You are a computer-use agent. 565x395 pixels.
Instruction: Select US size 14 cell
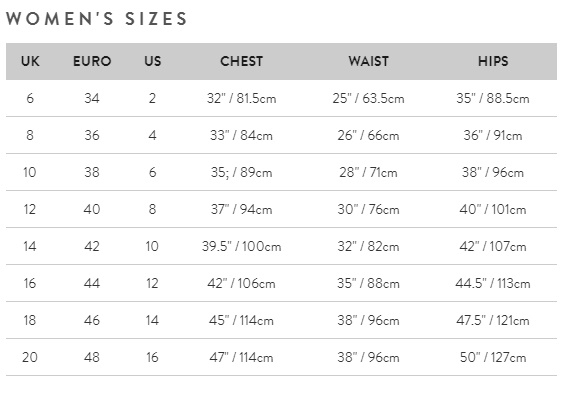152,320
